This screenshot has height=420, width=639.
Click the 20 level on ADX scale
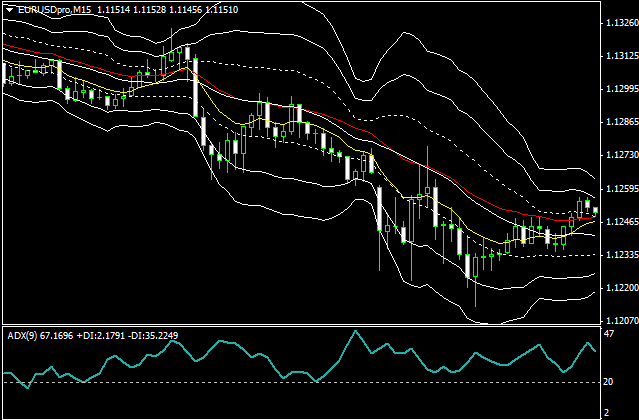[611, 382]
